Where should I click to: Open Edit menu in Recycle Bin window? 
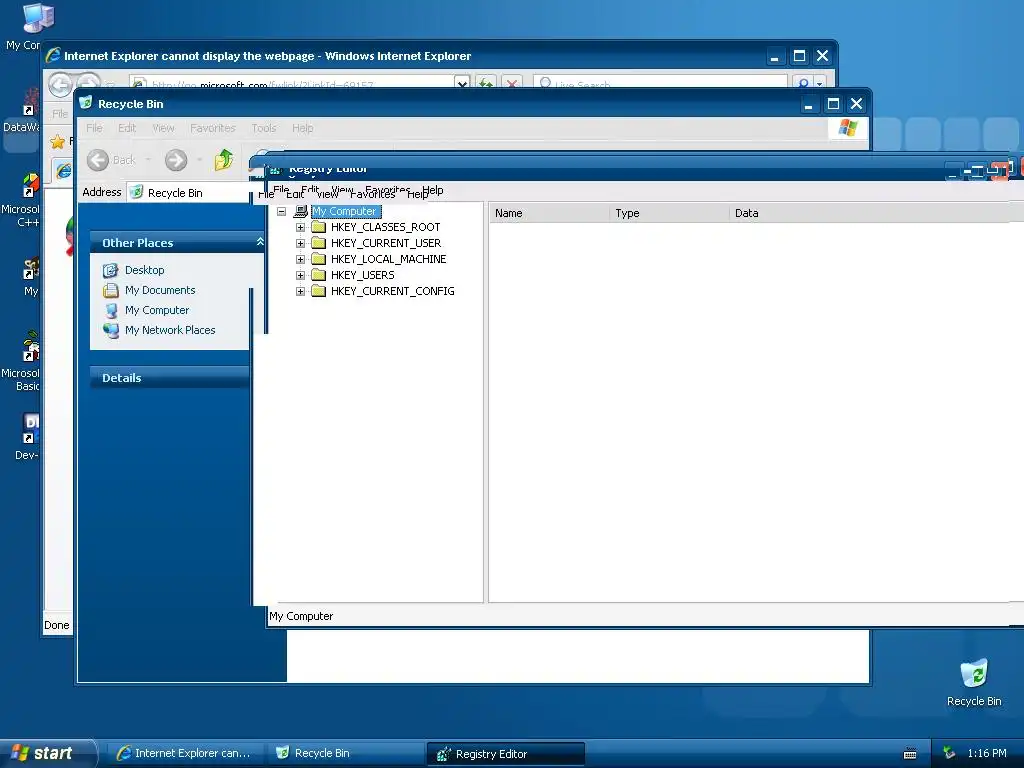[x=127, y=128]
